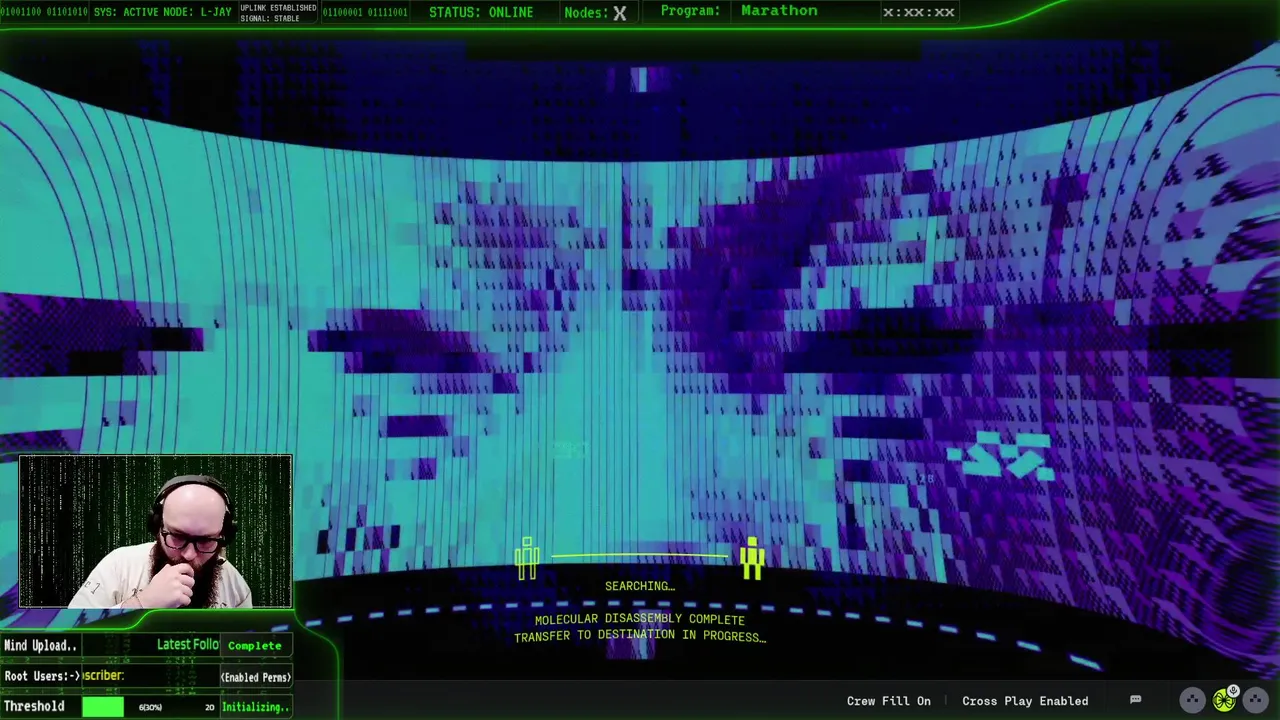Select the first empty crew slot icon
Viewport: 1280px width, 720px height.
pyautogui.click(x=1192, y=701)
